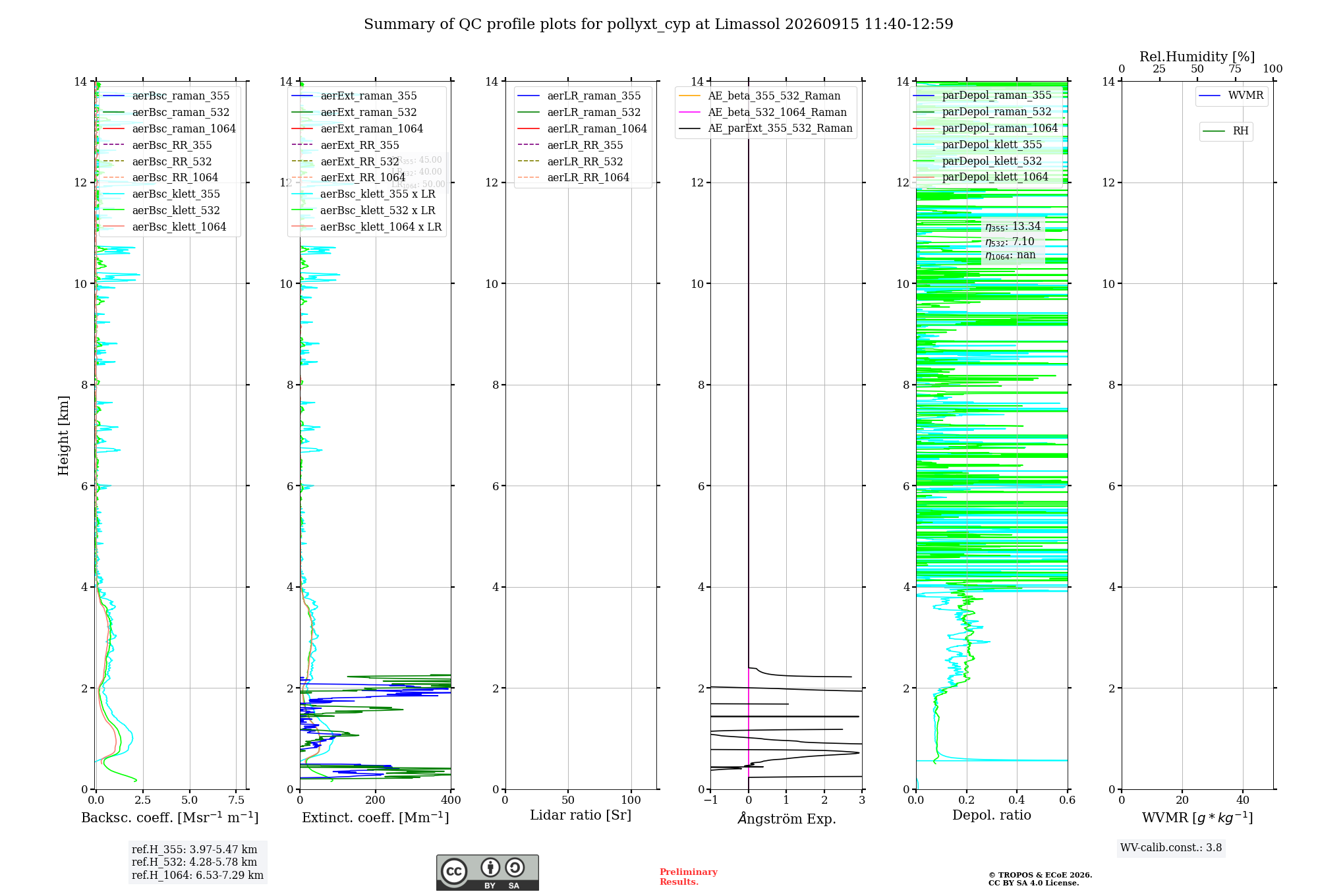
Task: Click the Depol. ratio axis label
Action: (x=992, y=816)
